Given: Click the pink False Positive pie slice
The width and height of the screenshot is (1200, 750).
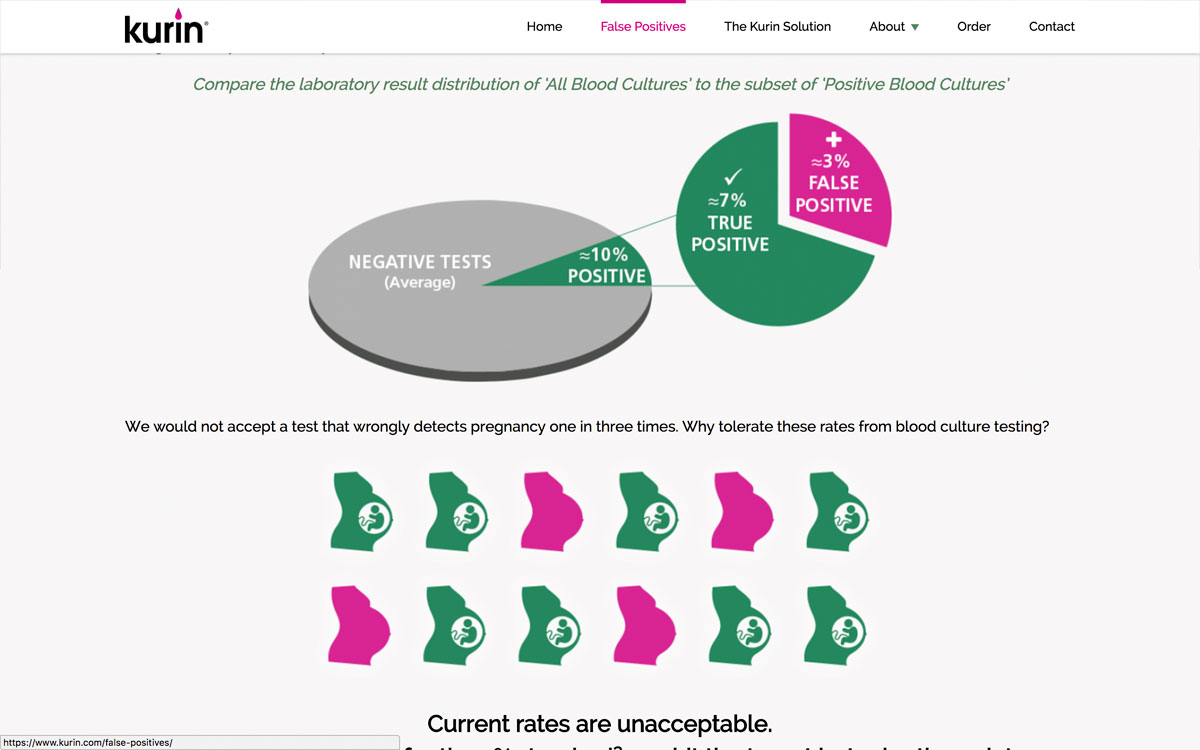Looking at the screenshot, I should [834, 175].
